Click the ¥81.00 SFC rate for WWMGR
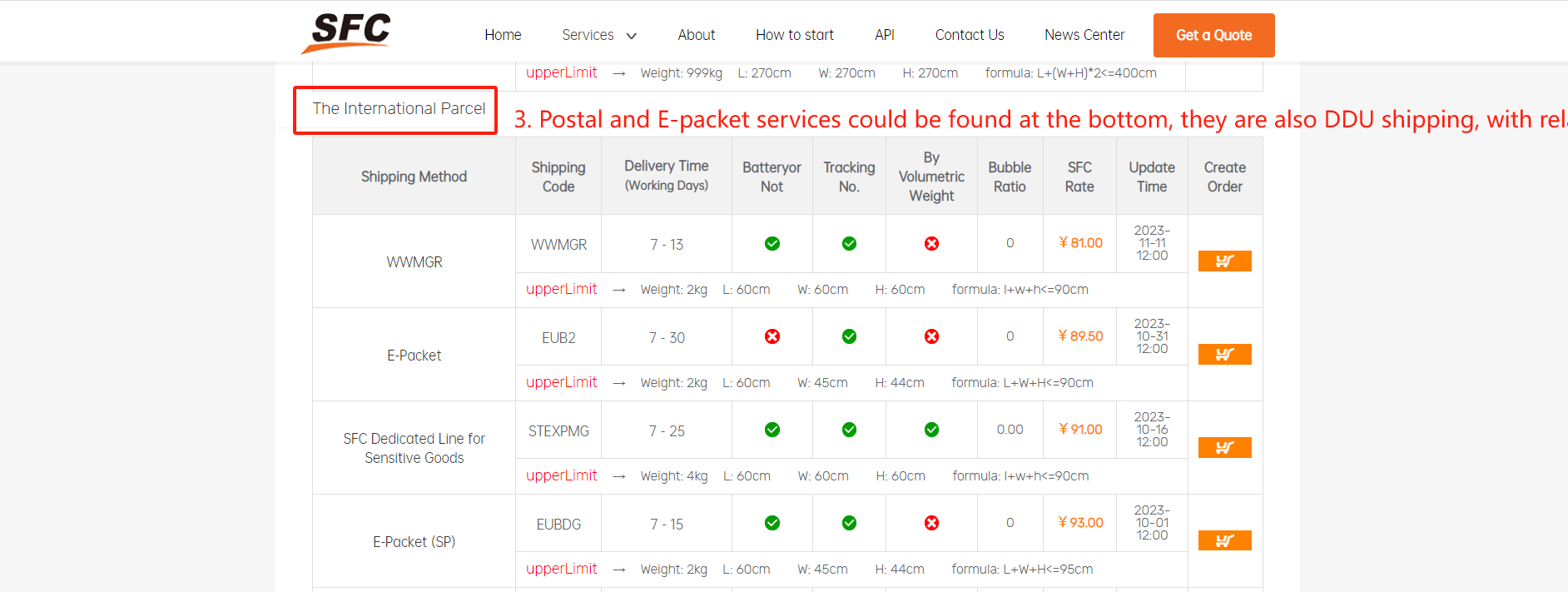 pyautogui.click(x=1080, y=243)
